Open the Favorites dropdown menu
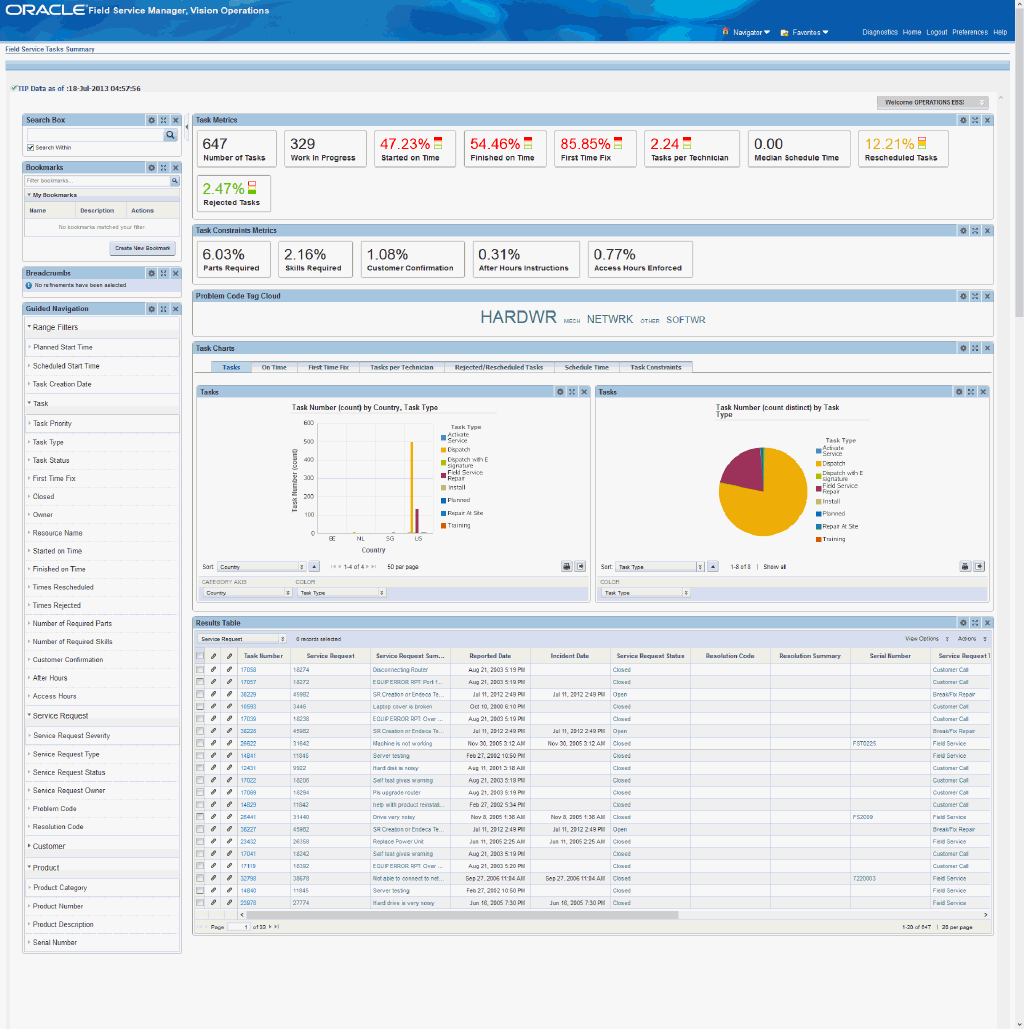This screenshot has height=1029, width=1024. pyautogui.click(x=810, y=32)
